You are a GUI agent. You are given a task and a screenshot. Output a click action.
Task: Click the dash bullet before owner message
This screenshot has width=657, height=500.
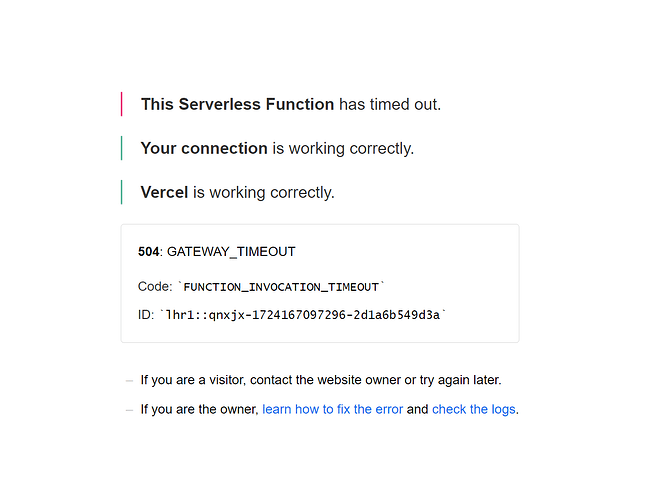(x=129, y=410)
